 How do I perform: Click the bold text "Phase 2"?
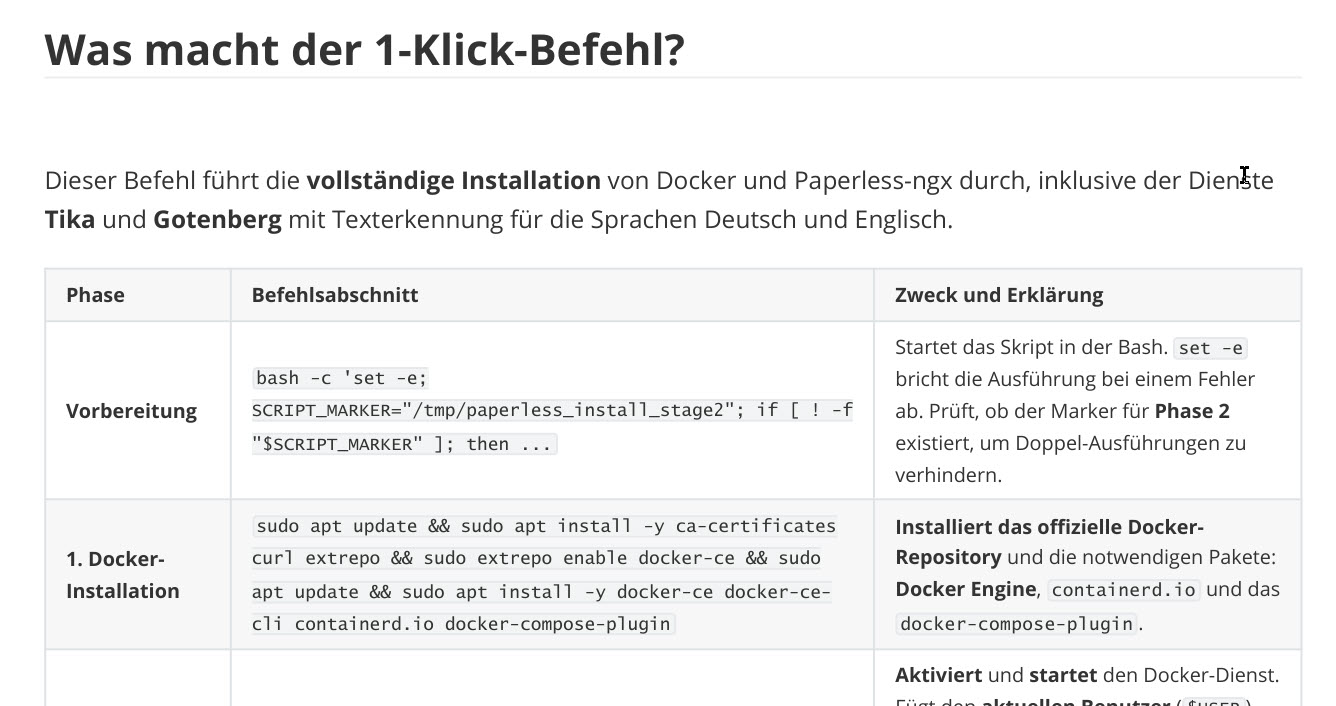point(1192,411)
